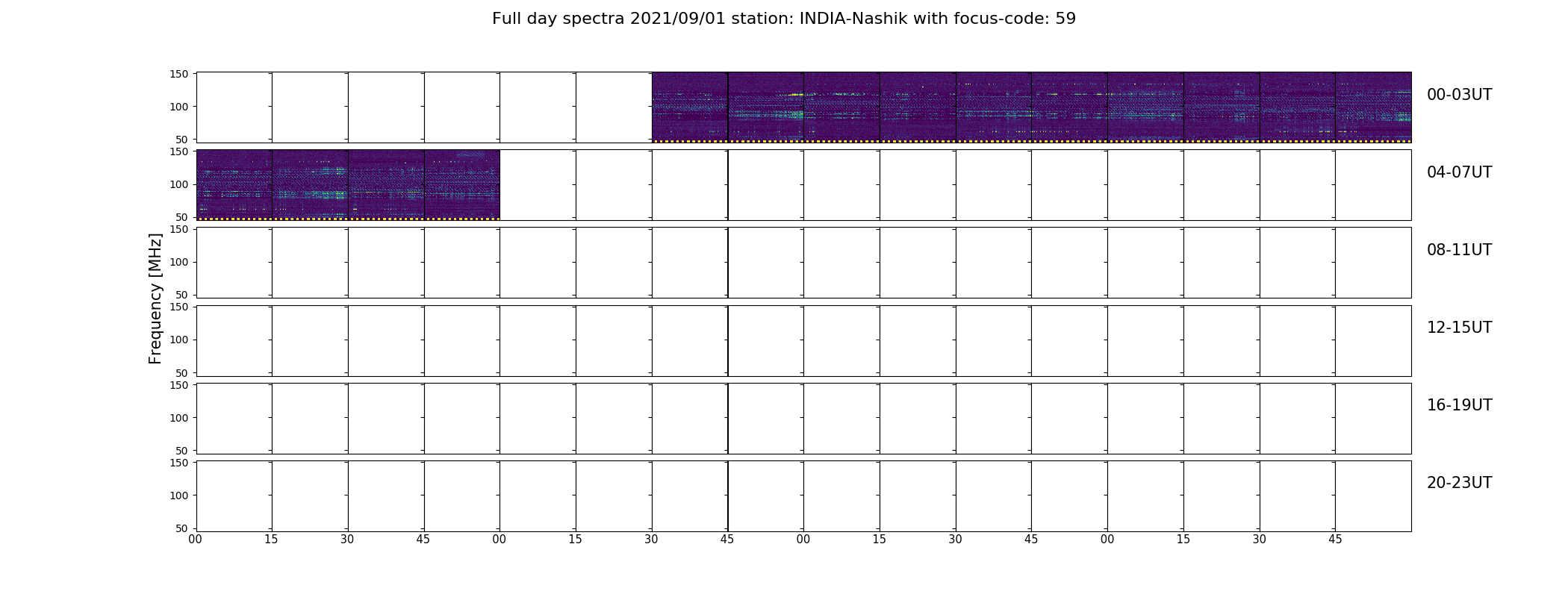The image size is (1568, 597).
Task: Click the "100" tick in the 04-07UT row
Action: coord(179,184)
